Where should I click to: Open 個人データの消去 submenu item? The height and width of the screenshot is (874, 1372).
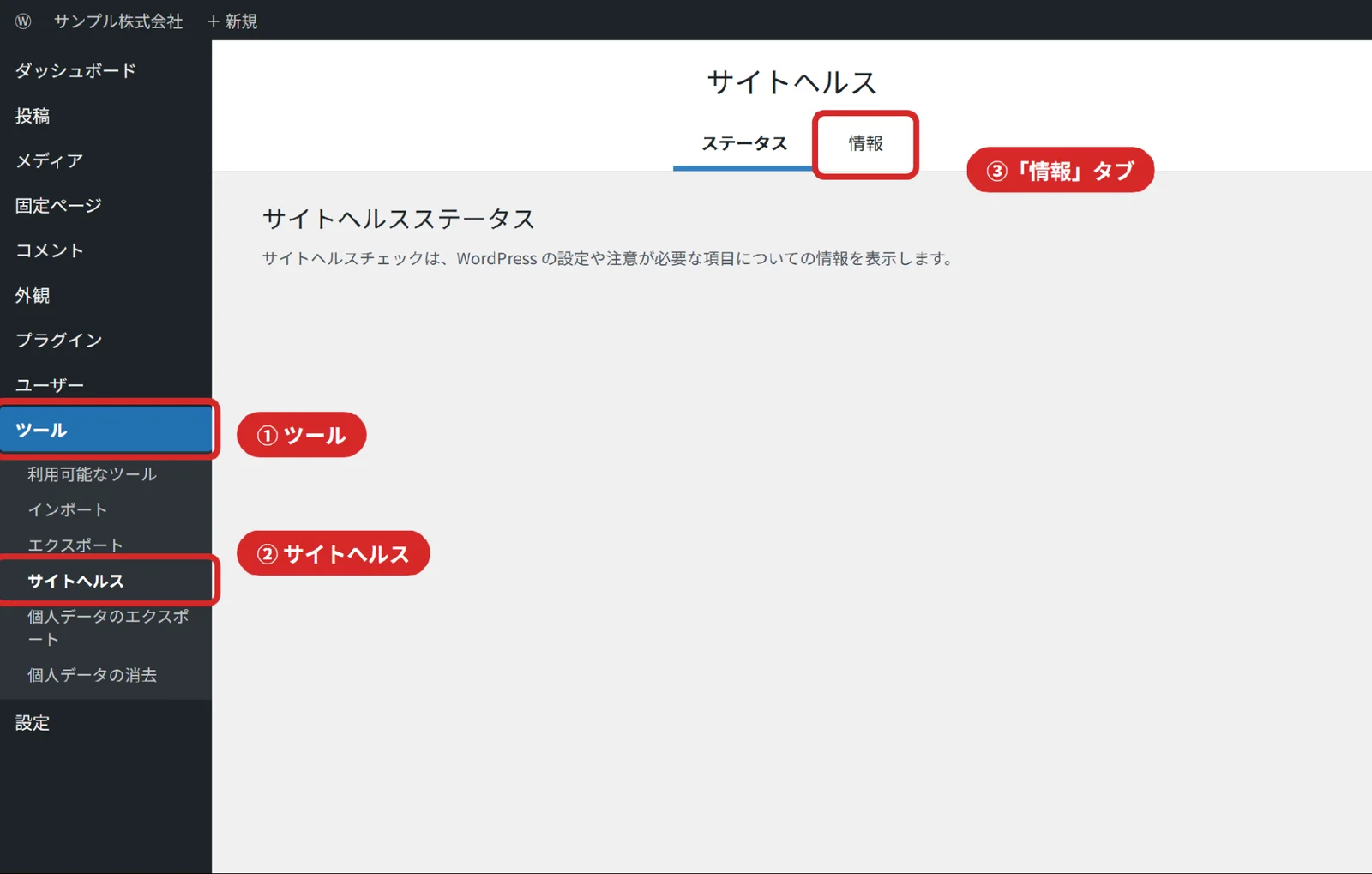pos(92,675)
